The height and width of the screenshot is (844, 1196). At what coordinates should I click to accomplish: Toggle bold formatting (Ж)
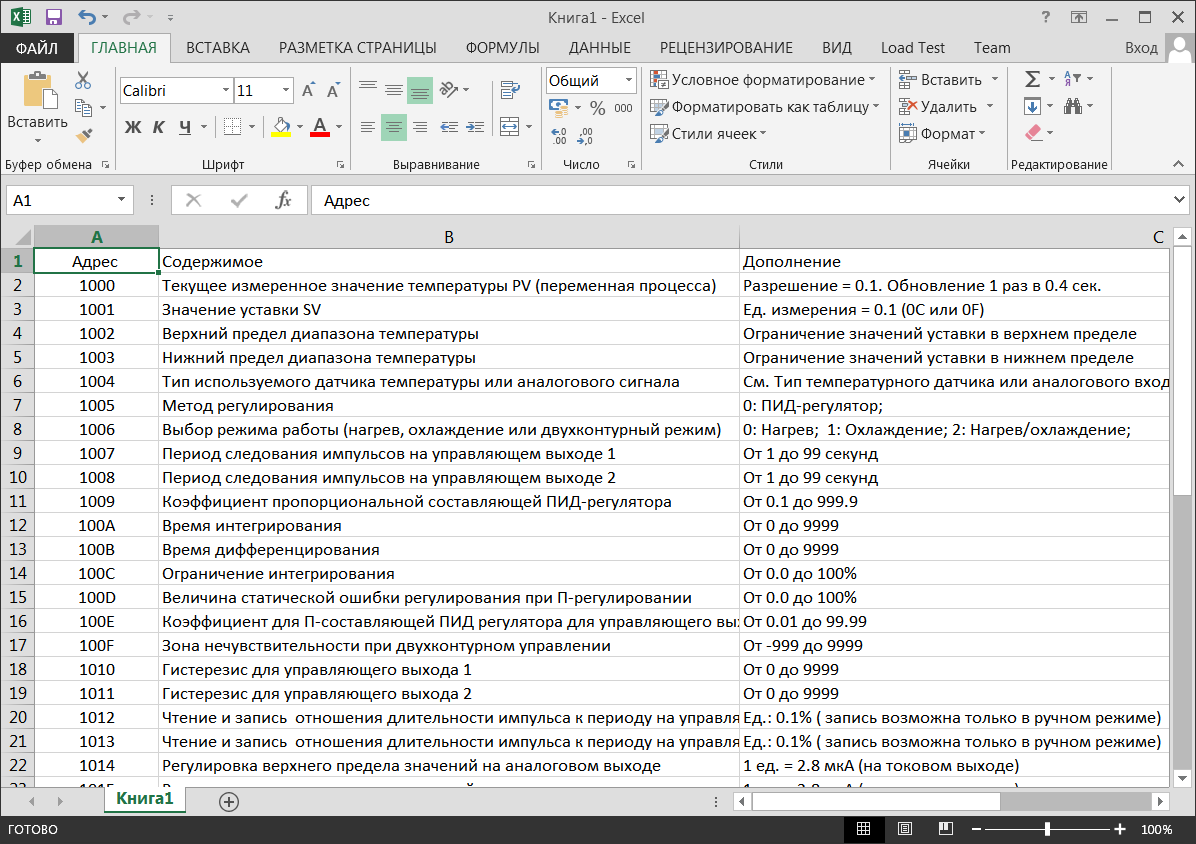coord(133,127)
